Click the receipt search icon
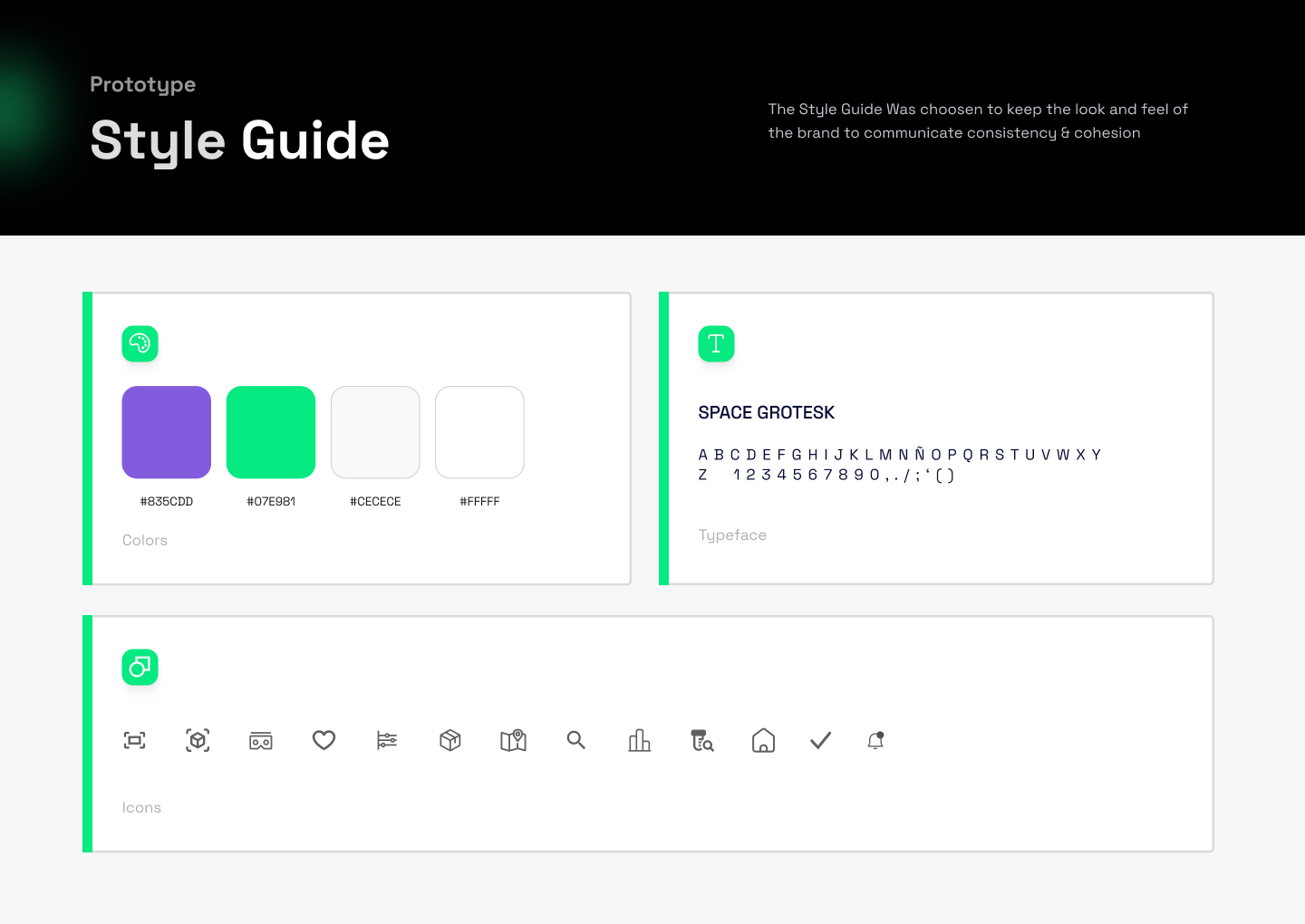 pos(702,740)
